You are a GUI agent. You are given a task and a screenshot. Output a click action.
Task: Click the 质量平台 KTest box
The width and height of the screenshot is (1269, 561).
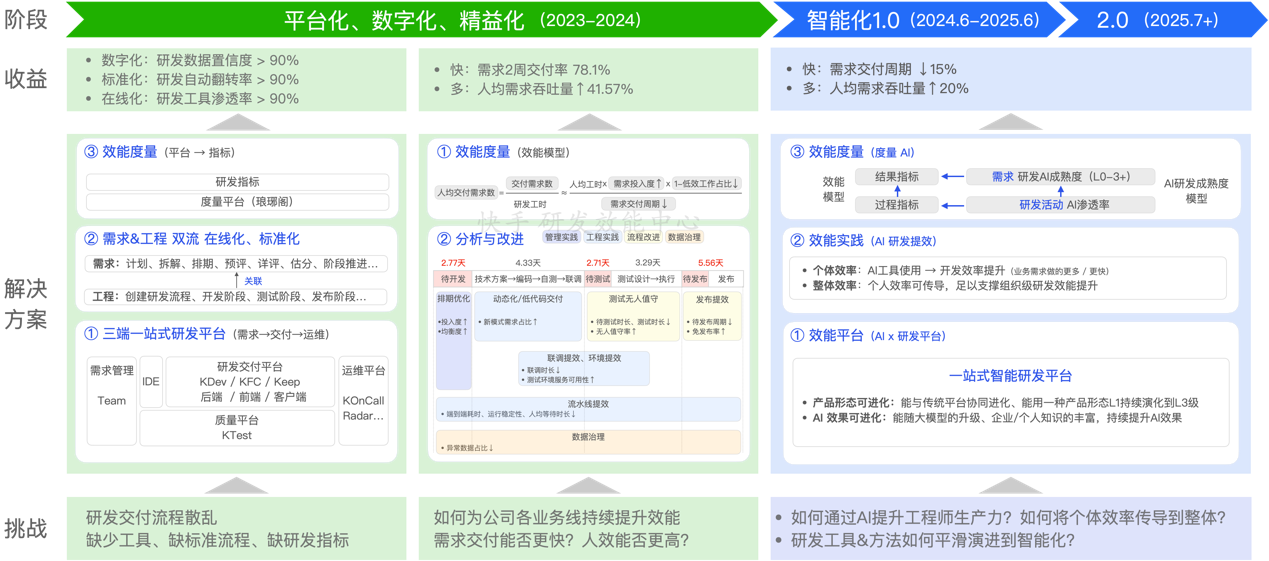pos(237,428)
